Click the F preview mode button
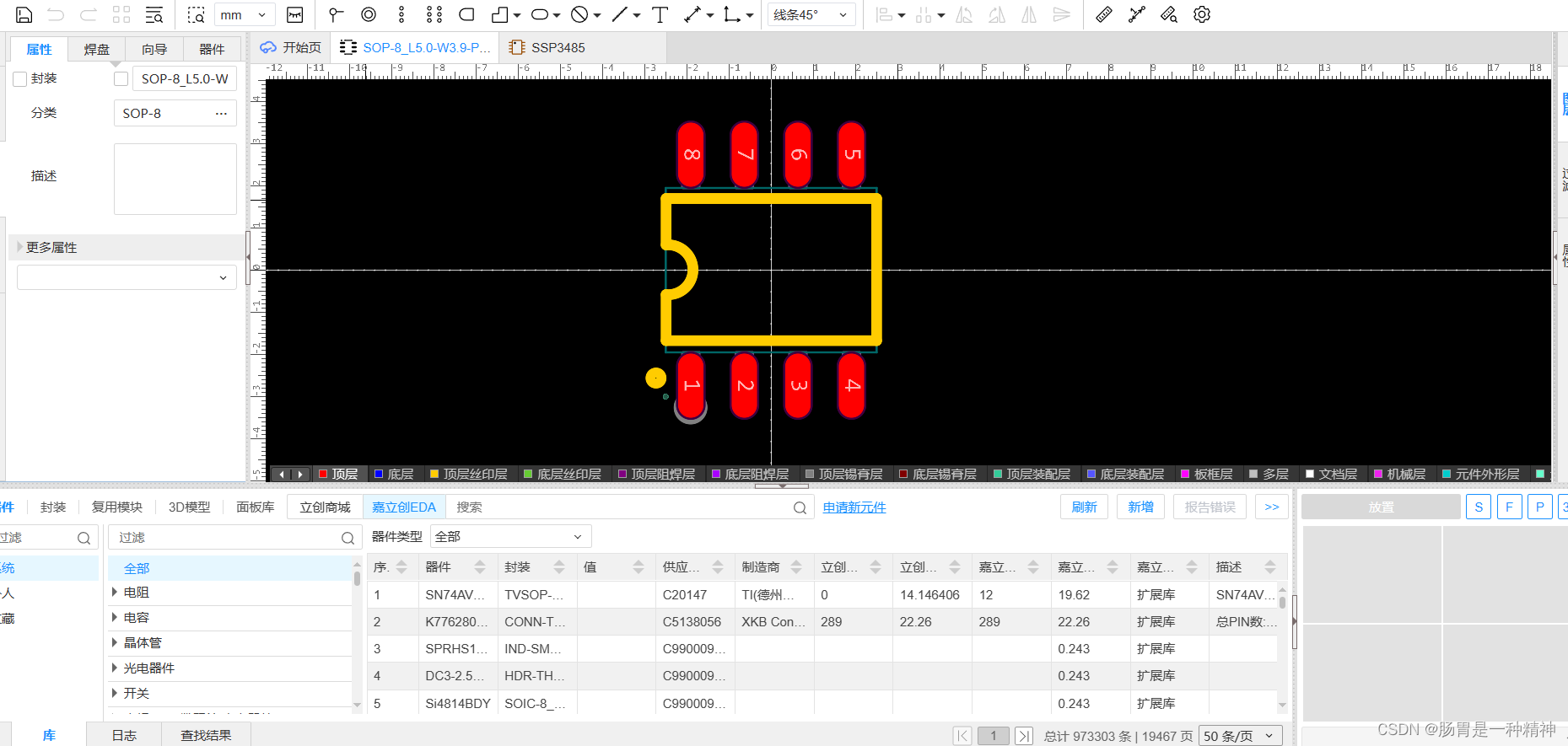The width and height of the screenshot is (1568, 746). click(1509, 507)
